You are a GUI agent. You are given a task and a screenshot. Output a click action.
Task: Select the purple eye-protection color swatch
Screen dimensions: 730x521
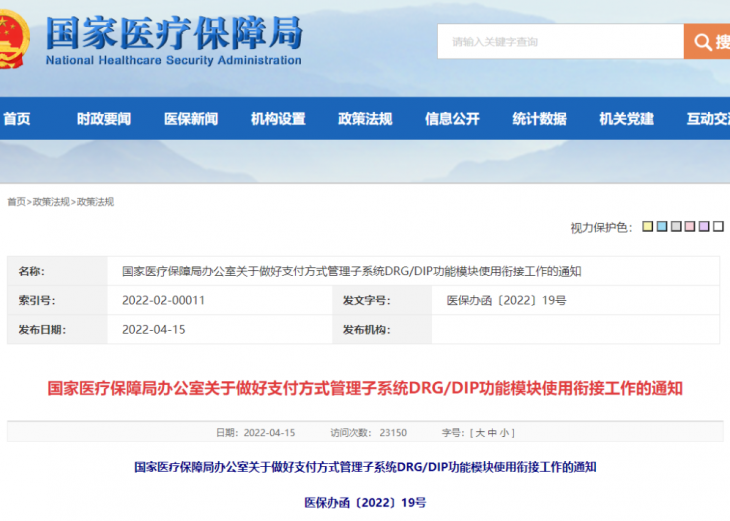[x=704, y=227]
